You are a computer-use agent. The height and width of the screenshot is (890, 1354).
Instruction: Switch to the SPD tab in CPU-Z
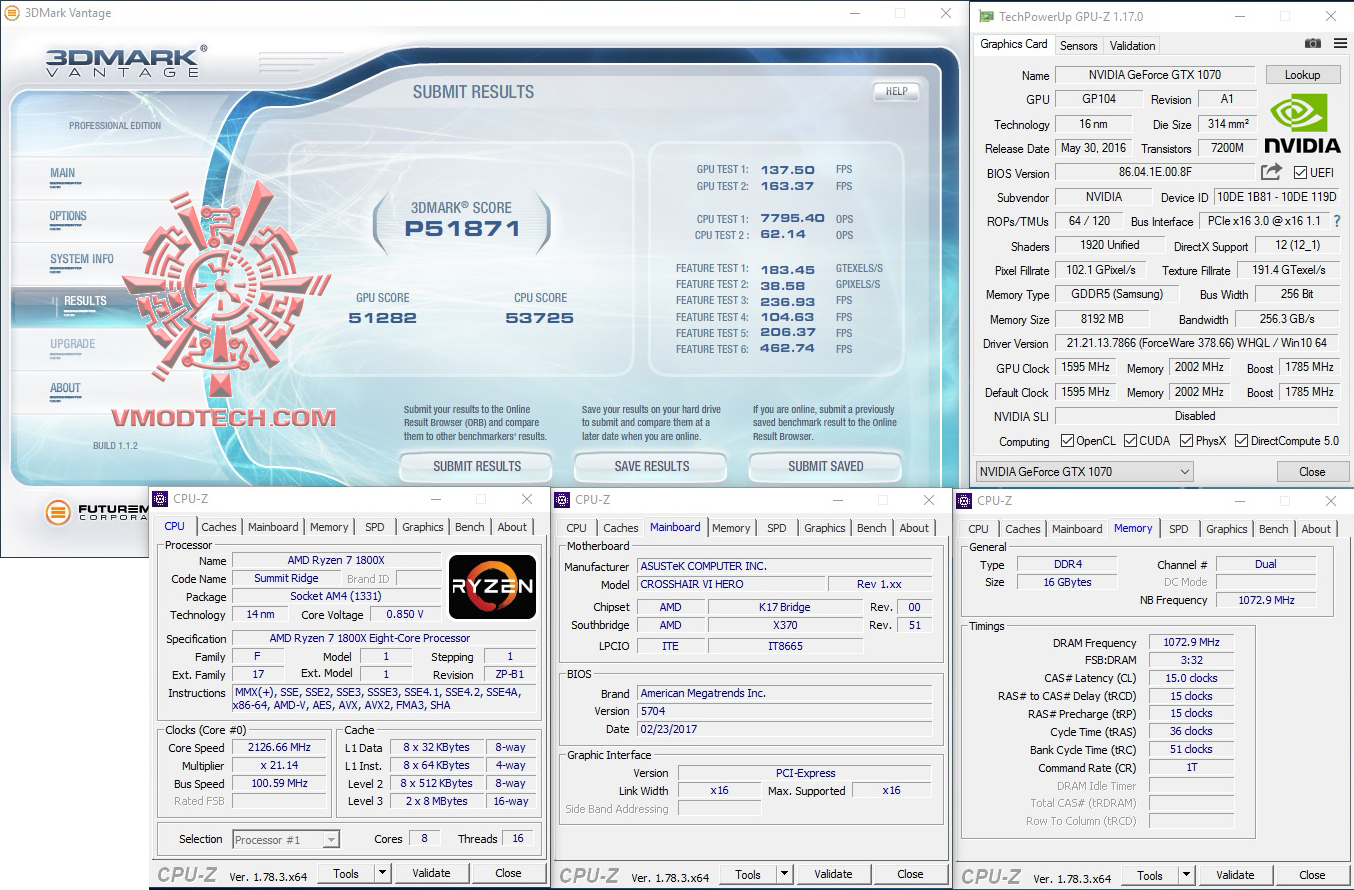point(375,527)
